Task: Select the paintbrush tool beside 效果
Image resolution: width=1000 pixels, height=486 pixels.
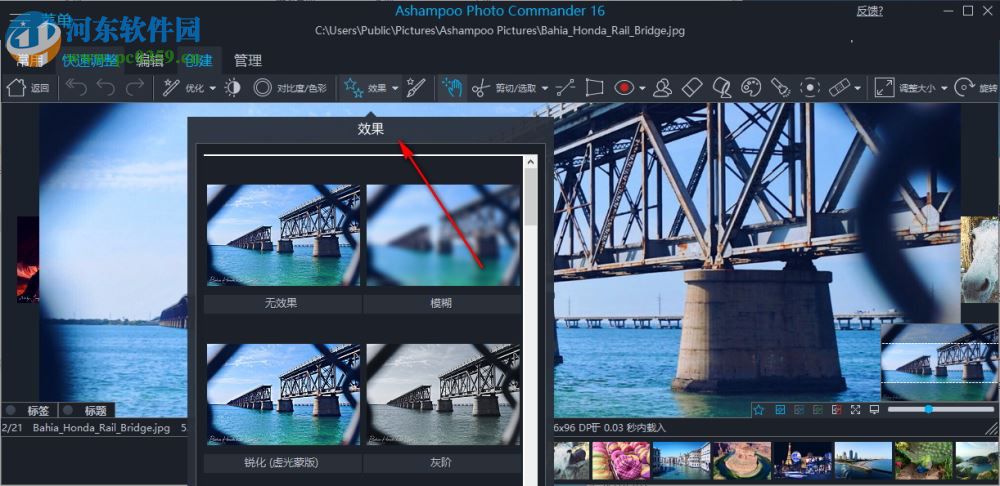Action: [416, 88]
